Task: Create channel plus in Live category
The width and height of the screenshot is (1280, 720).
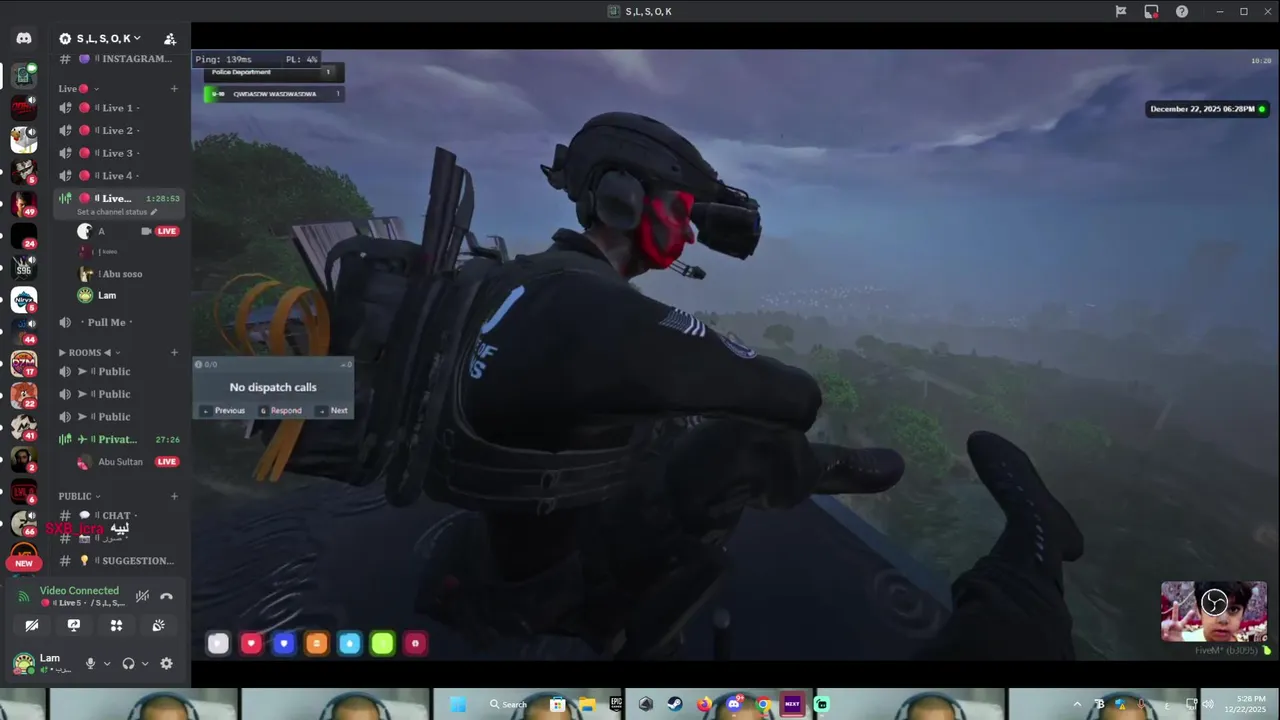Action: click(x=174, y=89)
